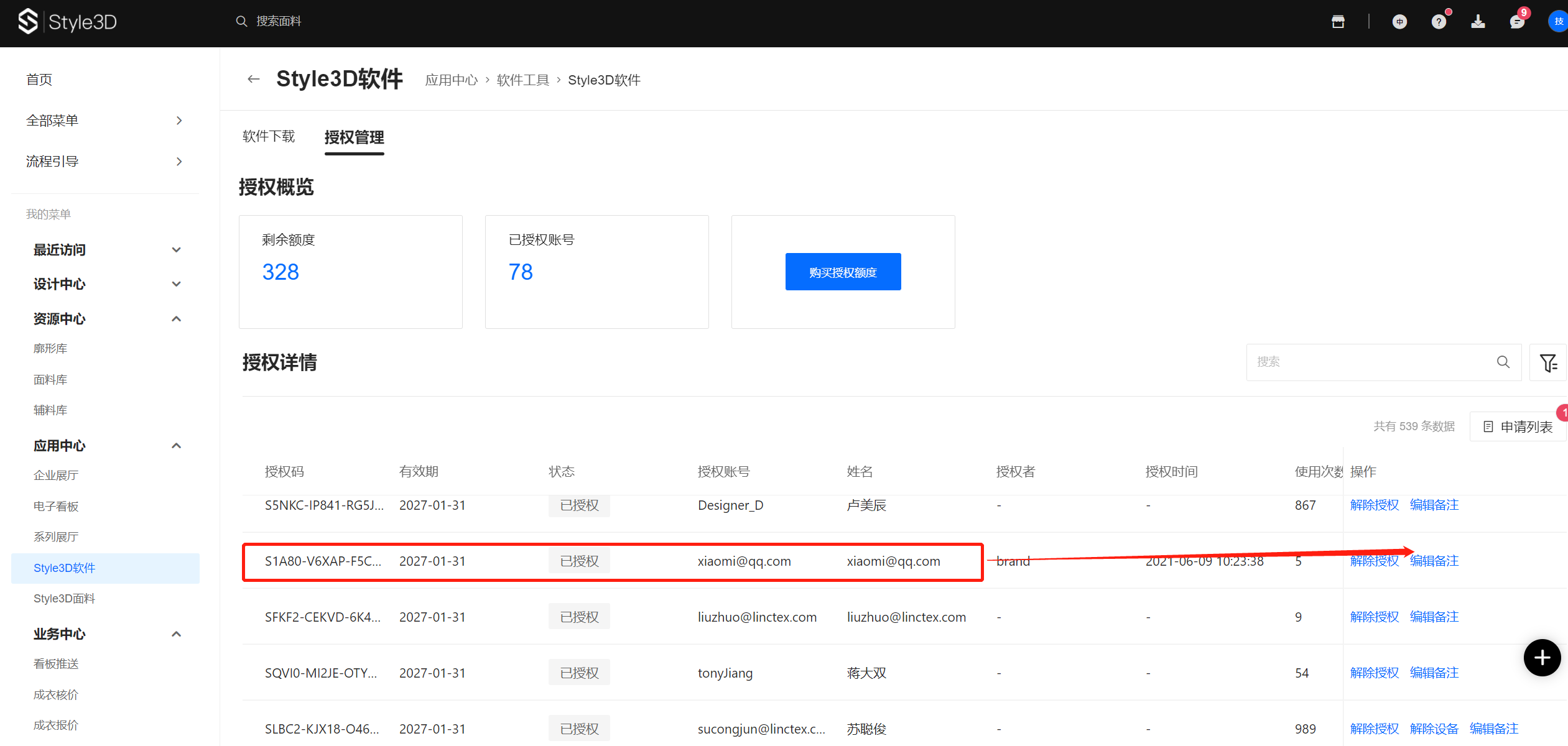
Task: Click the search magnifier in 授权详情
Action: coord(1503,362)
